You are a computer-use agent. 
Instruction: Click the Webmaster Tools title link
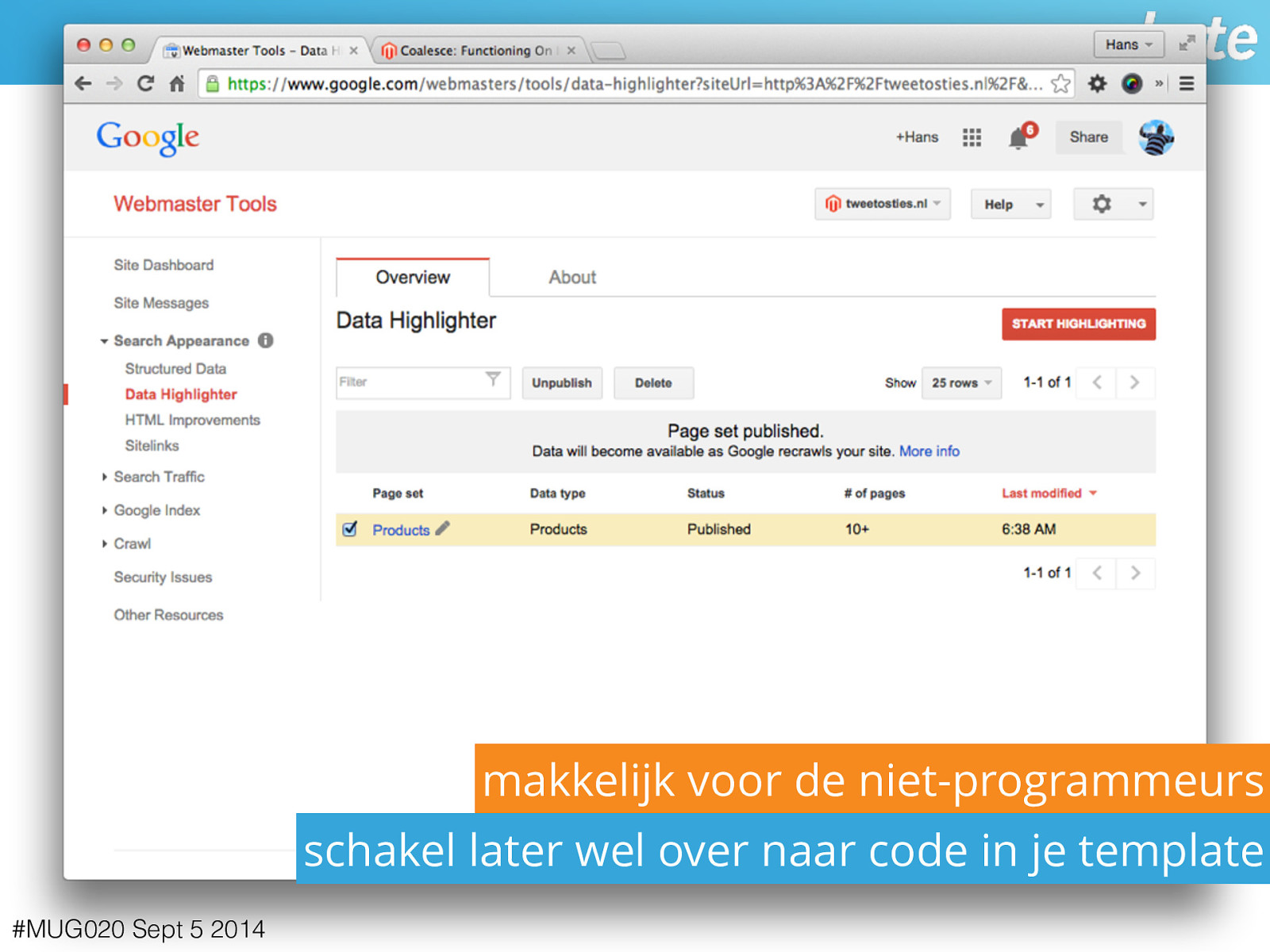pos(195,204)
